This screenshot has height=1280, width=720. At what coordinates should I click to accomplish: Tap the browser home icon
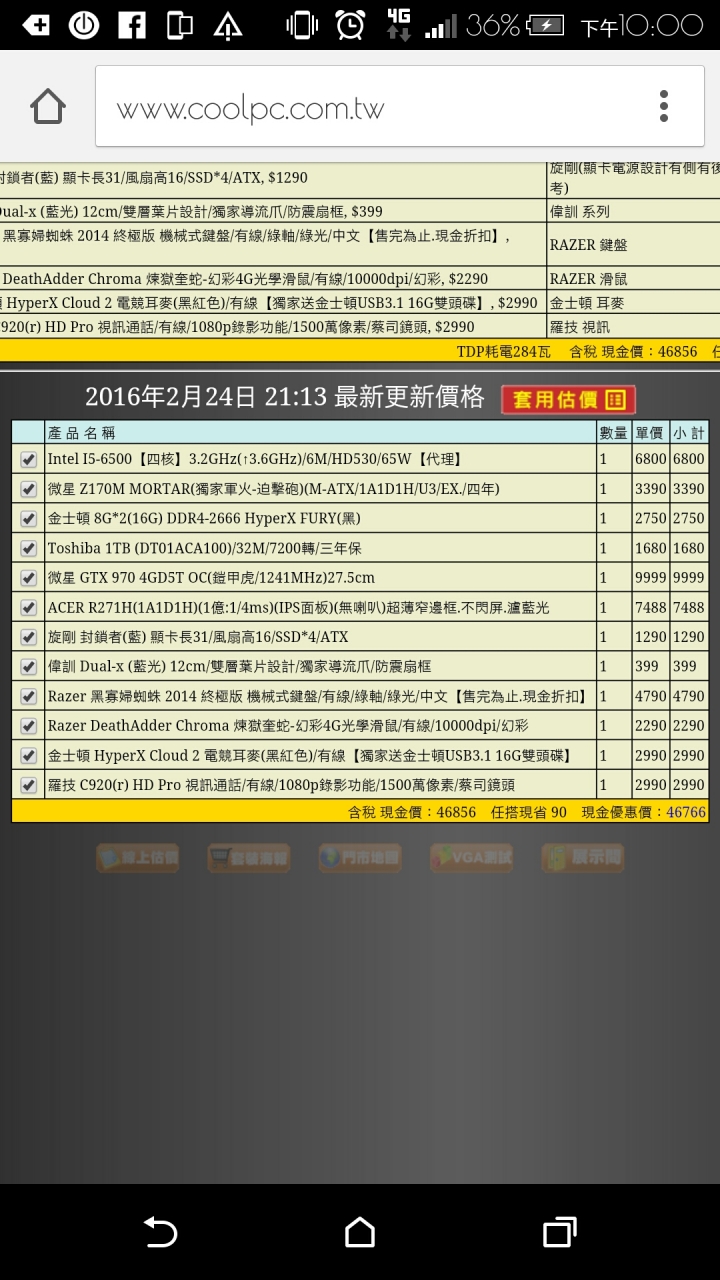click(48, 107)
